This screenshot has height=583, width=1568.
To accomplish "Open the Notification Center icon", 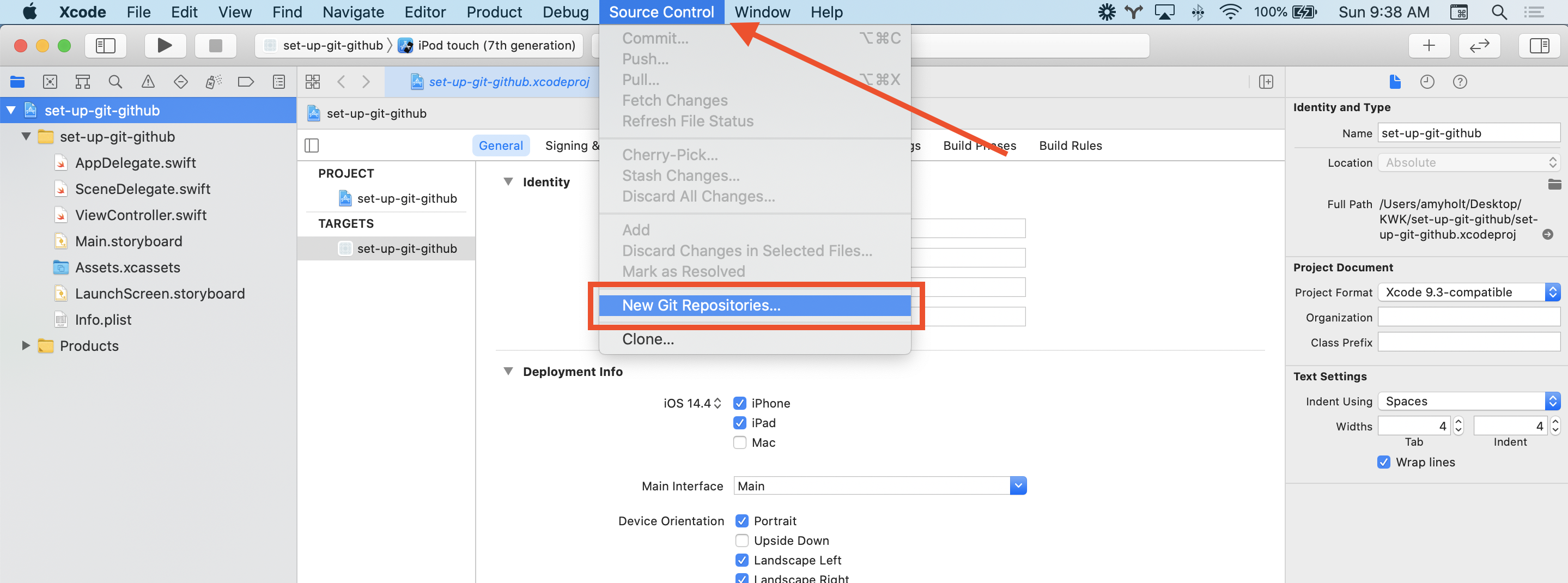I will coord(1534,12).
